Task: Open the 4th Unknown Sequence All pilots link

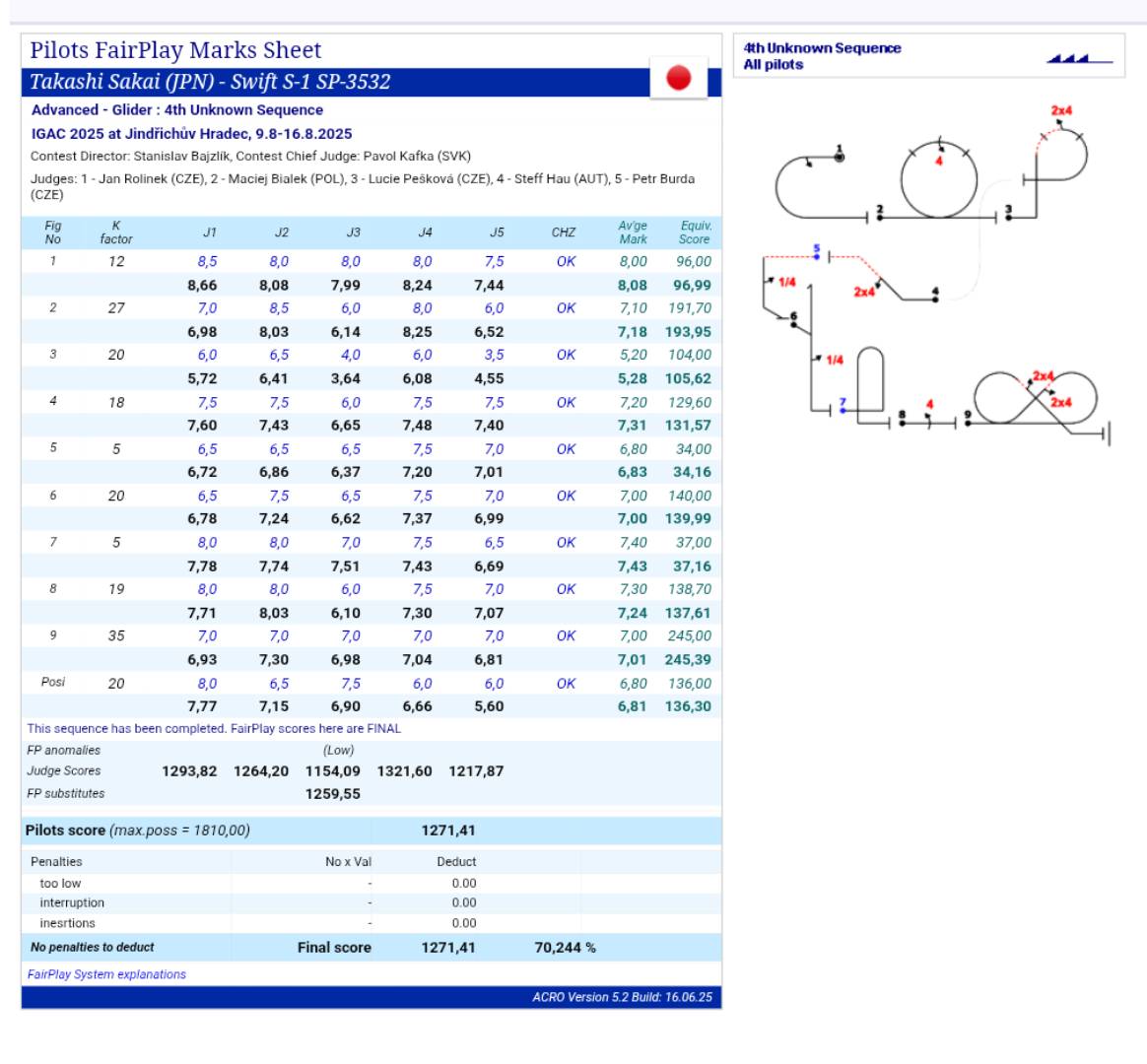Action: pos(822,56)
